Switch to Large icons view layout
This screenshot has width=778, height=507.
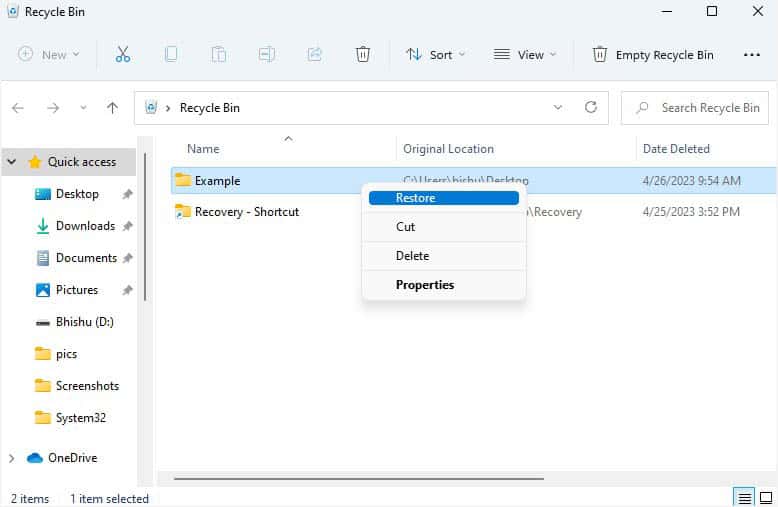click(x=766, y=497)
